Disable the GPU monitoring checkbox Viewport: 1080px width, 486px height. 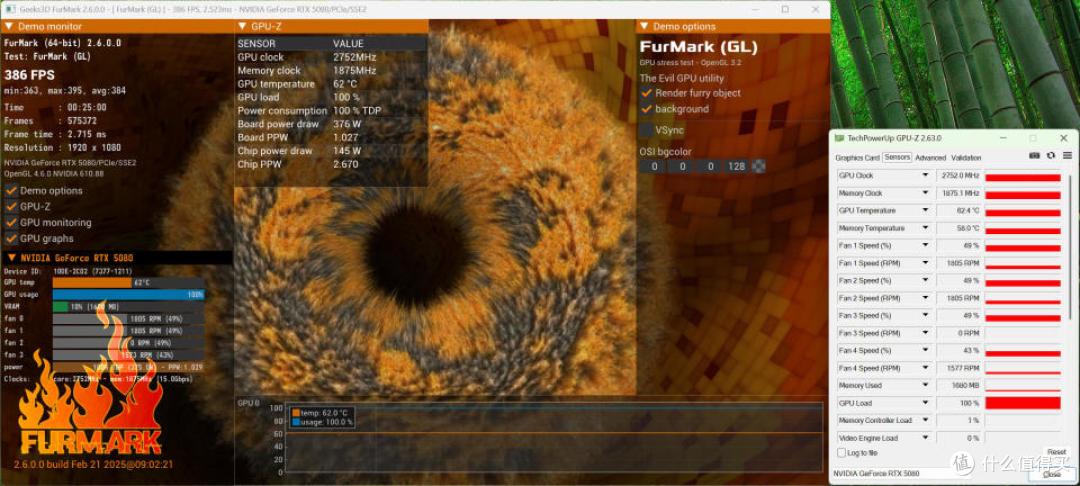tap(11, 222)
